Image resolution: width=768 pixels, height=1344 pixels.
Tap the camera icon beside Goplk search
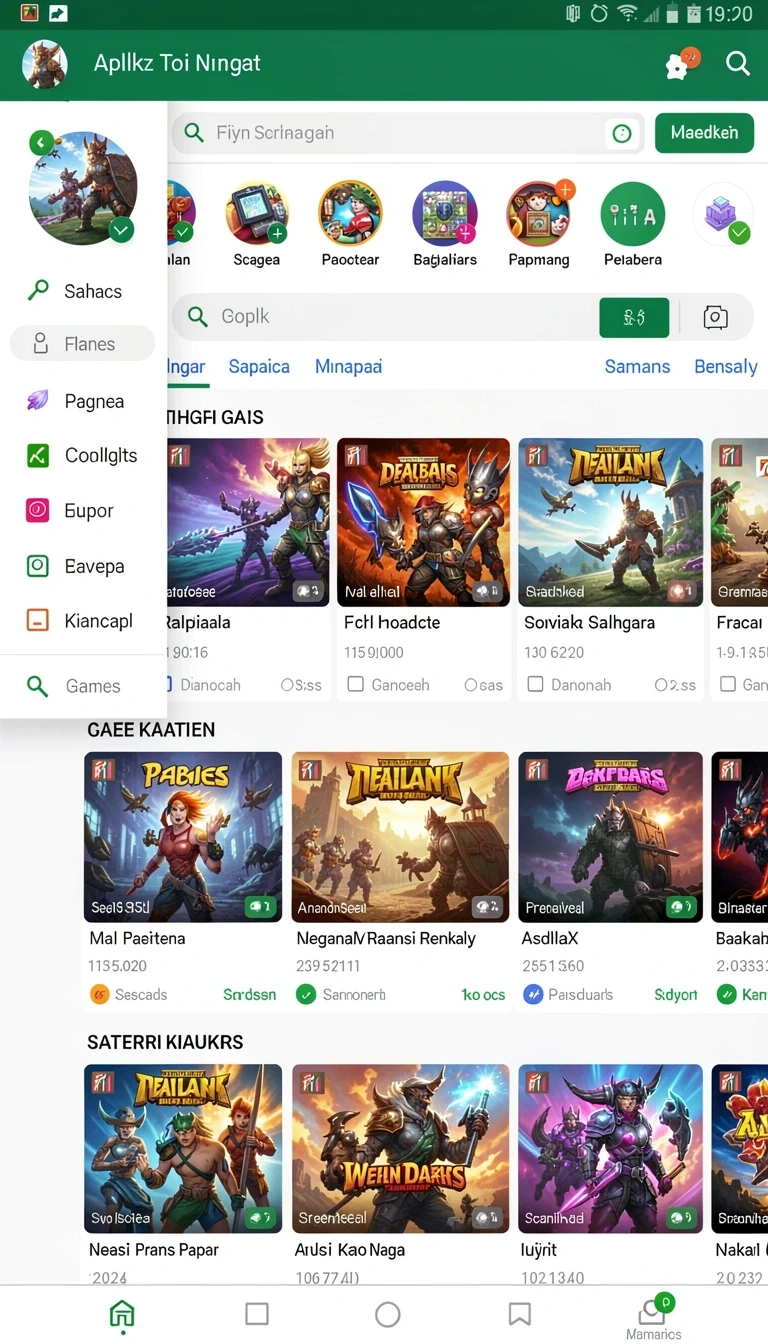point(715,318)
